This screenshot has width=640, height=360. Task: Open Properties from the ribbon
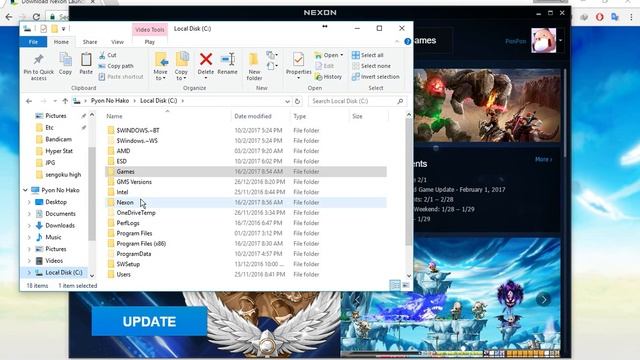coord(298,65)
